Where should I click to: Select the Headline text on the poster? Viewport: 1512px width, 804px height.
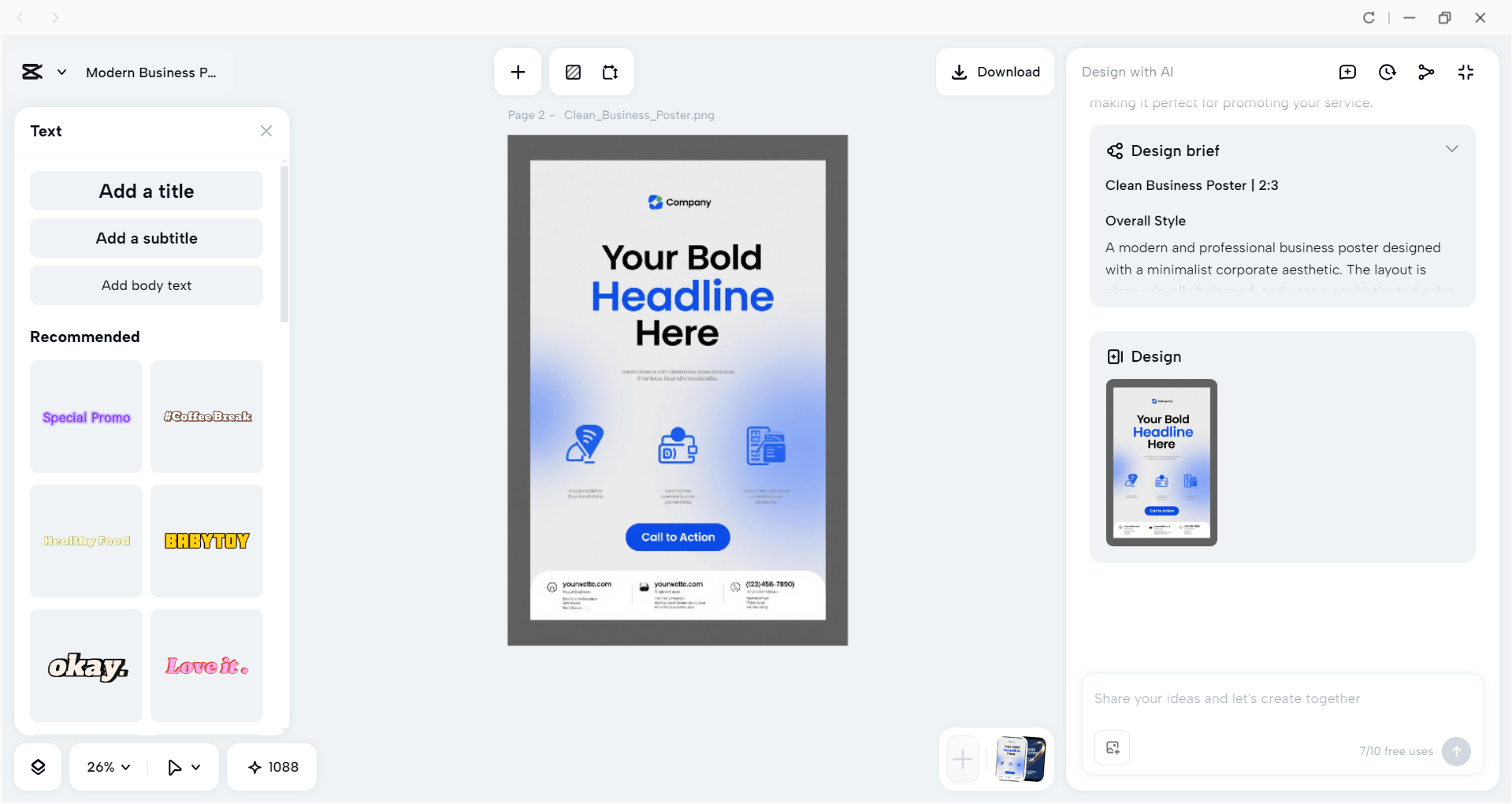point(682,296)
